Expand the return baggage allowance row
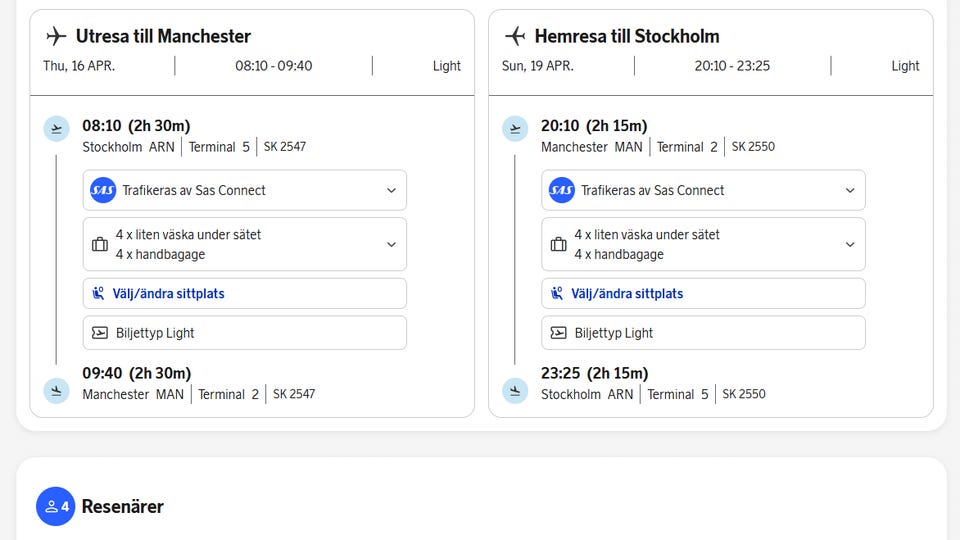Viewport: 960px width, 540px height. pos(850,244)
